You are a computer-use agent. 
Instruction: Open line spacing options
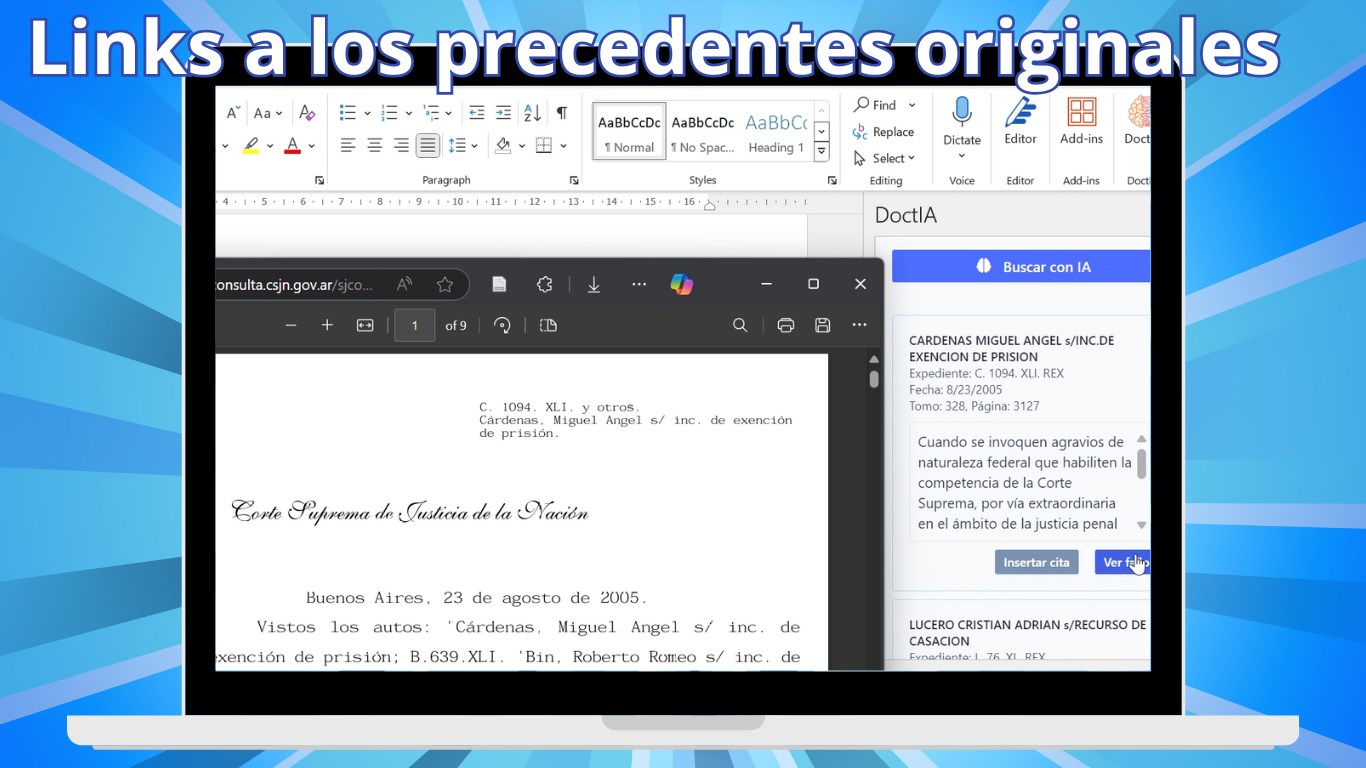[462, 146]
